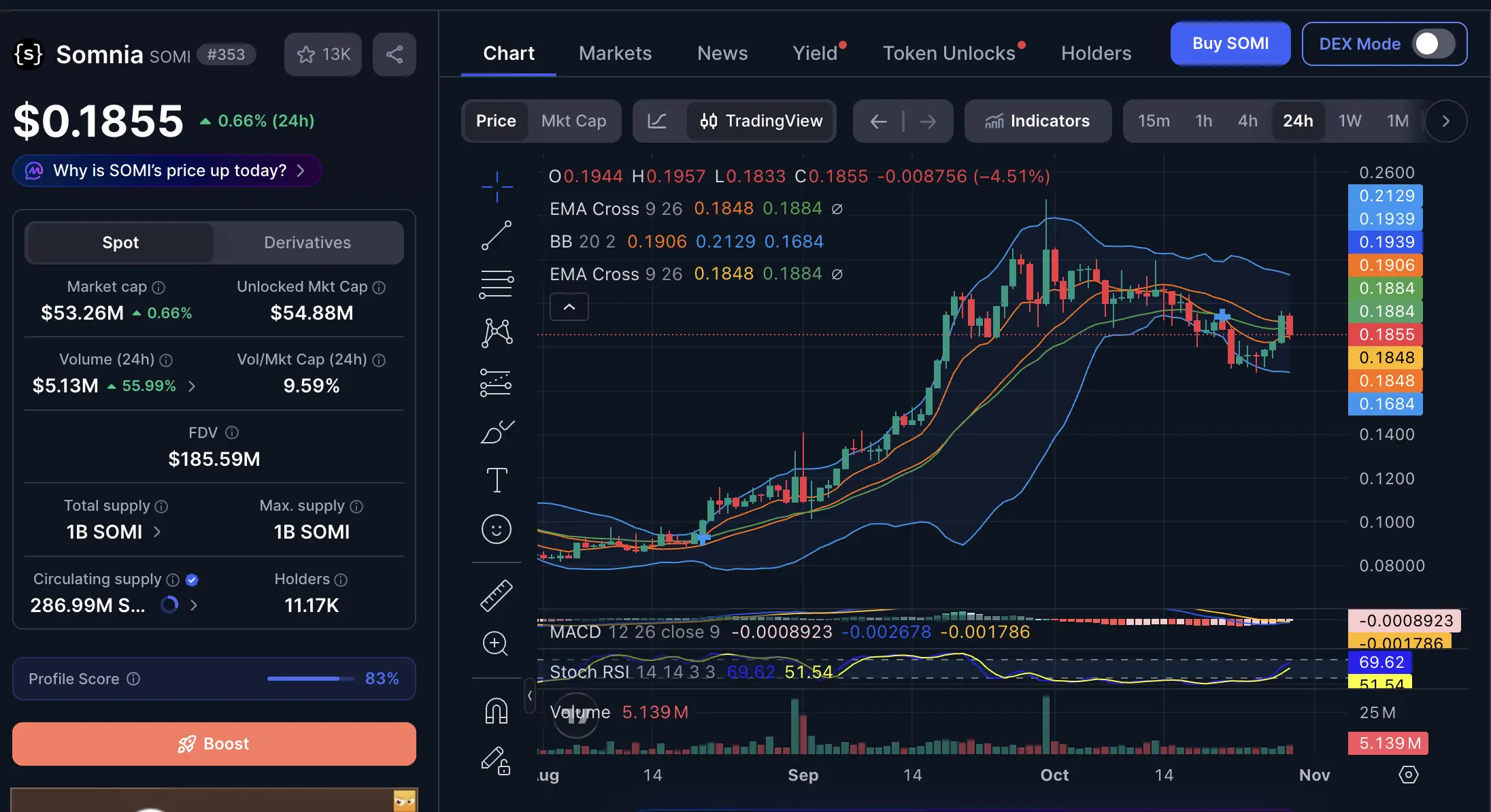The width and height of the screenshot is (1491, 812).
Task: Select the brush drawing tool
Action: (x=497, y=431)
